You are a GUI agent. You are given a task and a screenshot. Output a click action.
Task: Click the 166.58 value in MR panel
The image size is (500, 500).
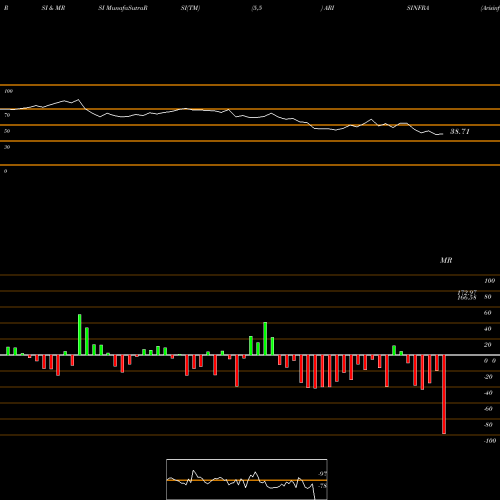click(x=467, y=298)
